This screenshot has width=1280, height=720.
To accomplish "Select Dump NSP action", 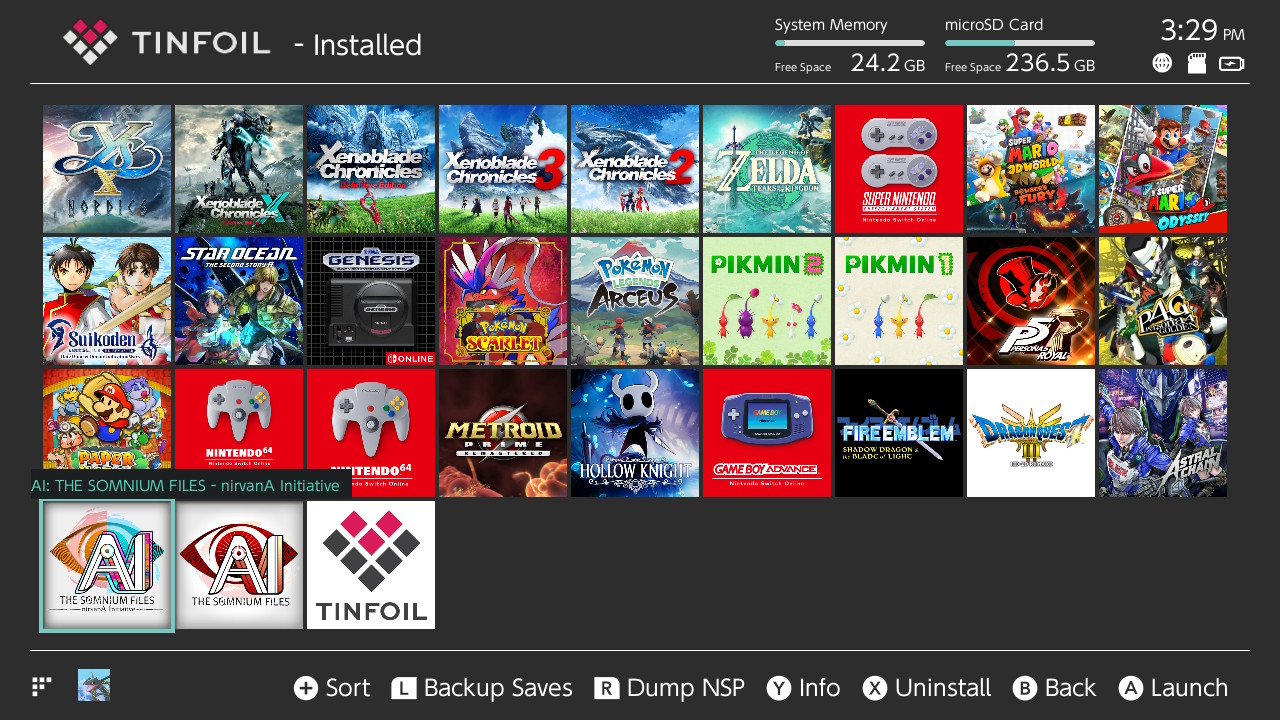I will (x=669, y=688).
